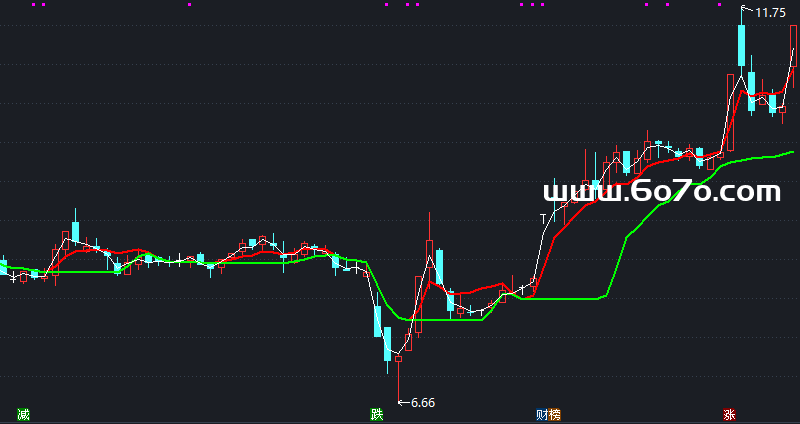Select the blue 财 marker icon
This screenshot has width=800, height=424.
pos(541,414)
